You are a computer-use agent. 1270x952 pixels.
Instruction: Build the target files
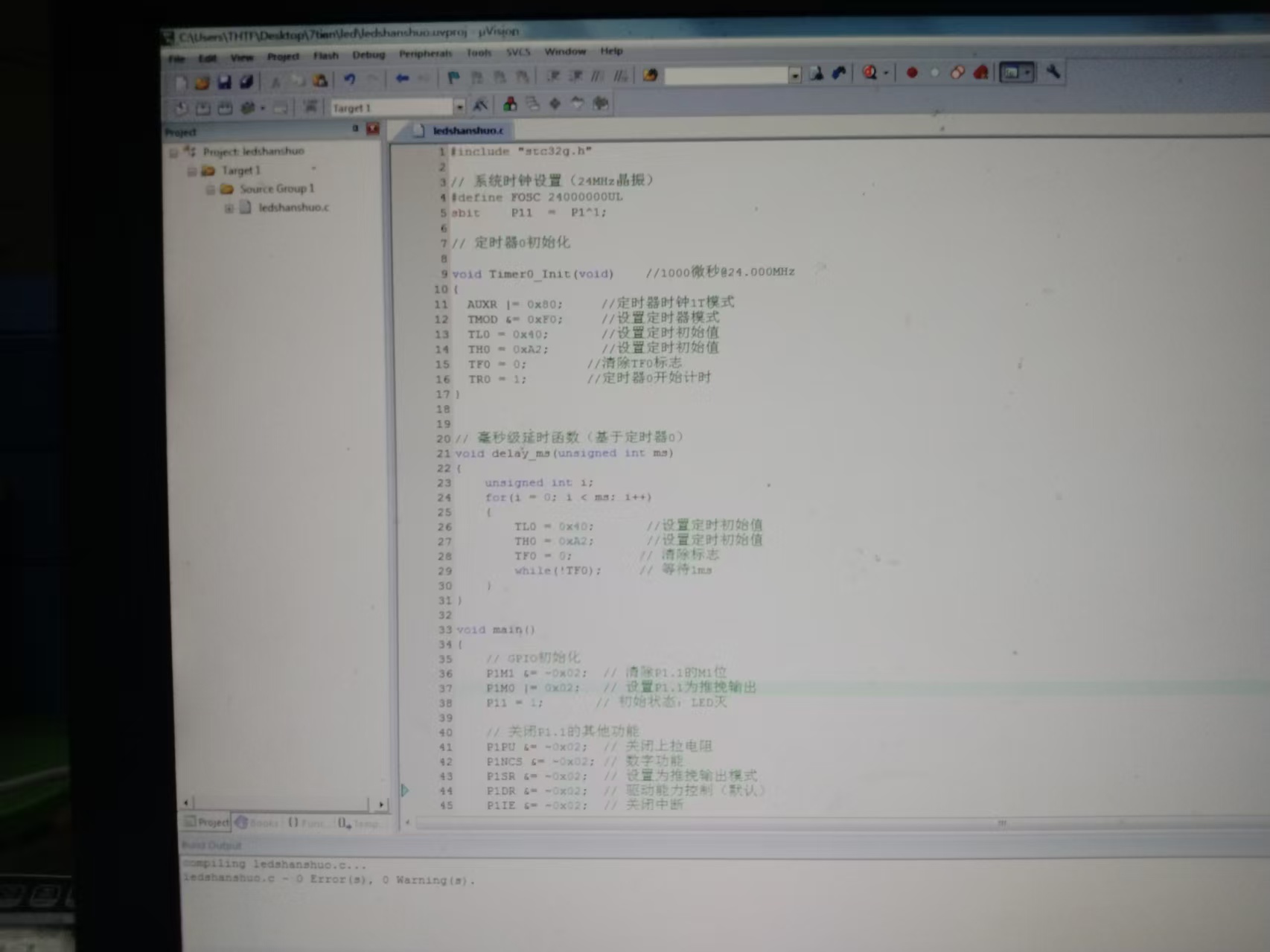click(x=202, y=109)
